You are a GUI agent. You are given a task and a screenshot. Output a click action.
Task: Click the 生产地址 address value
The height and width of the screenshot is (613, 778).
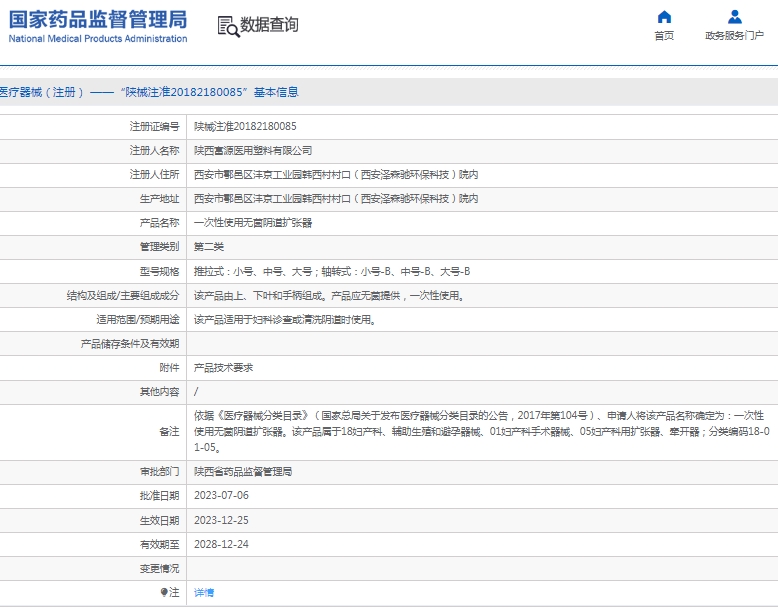(336, 199)
